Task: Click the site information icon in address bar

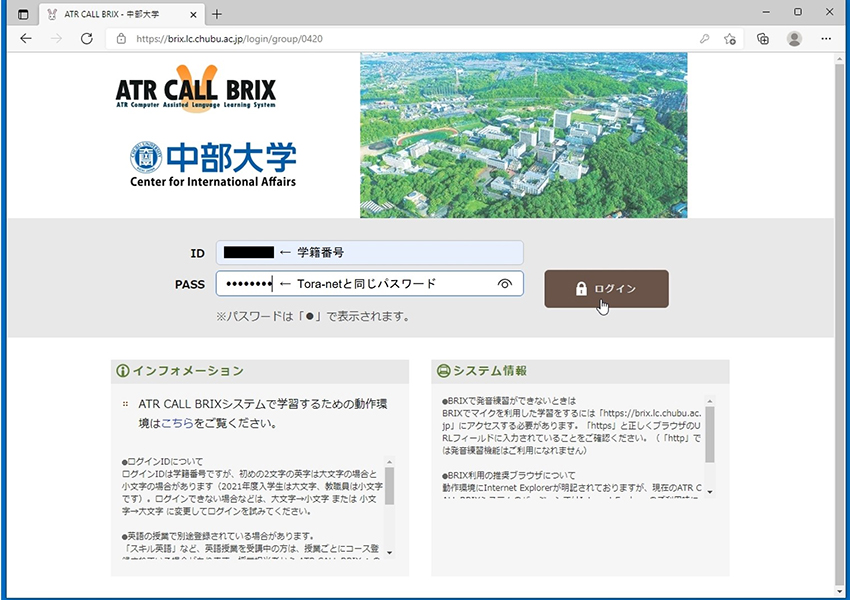Action: [119, 38]
